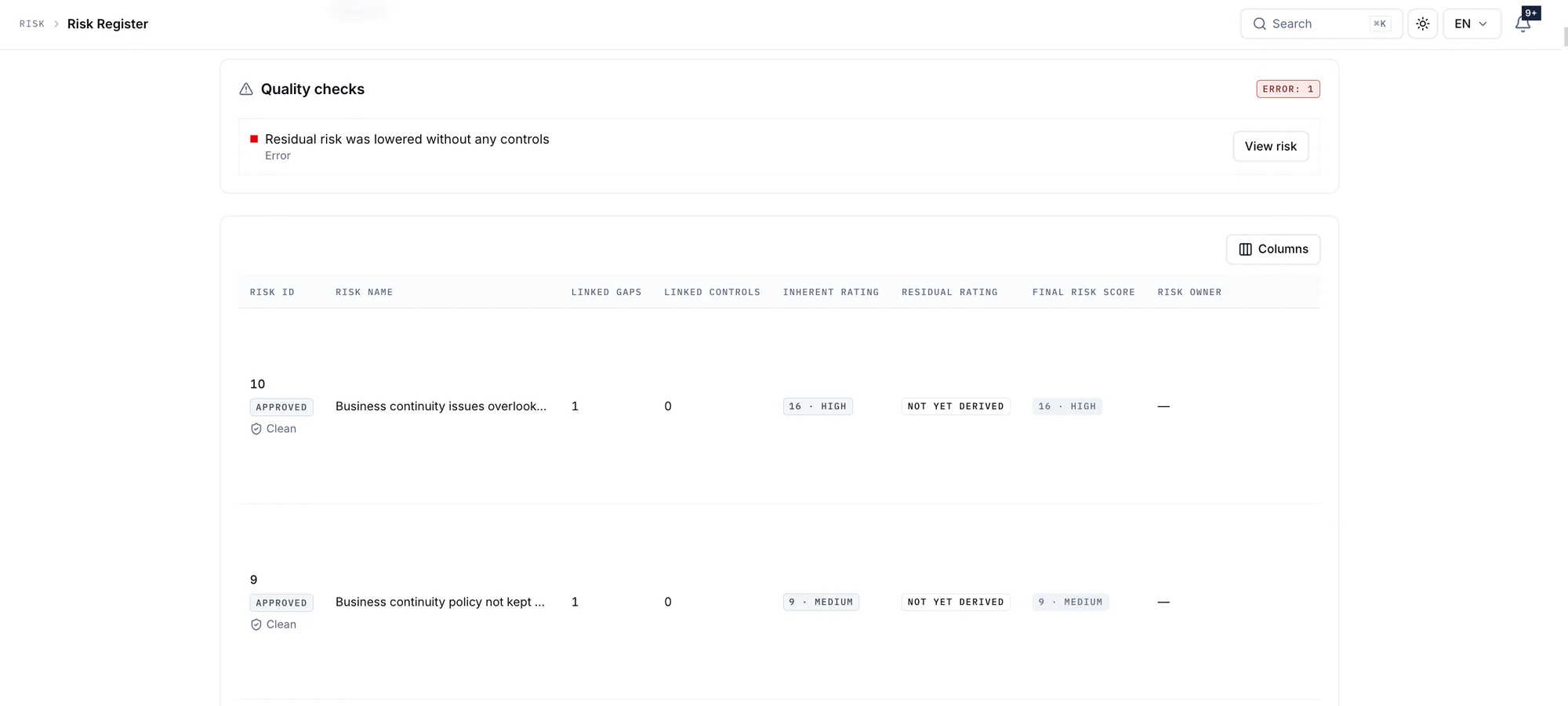Open risk 'Business continuity policy not kept ...'

pos(440,602)
